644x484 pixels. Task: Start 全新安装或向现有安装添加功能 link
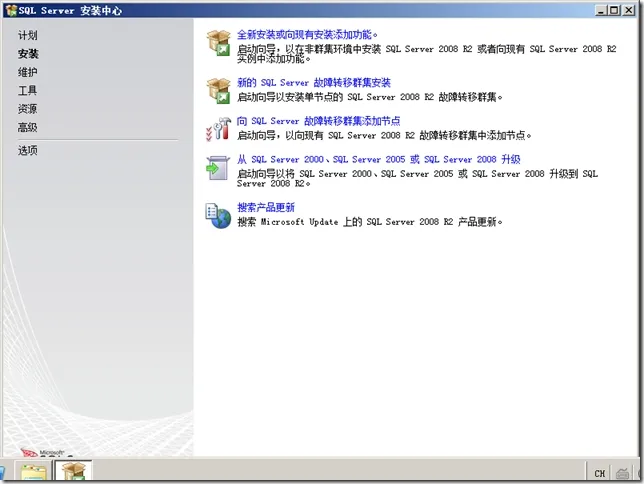point(307,35)
